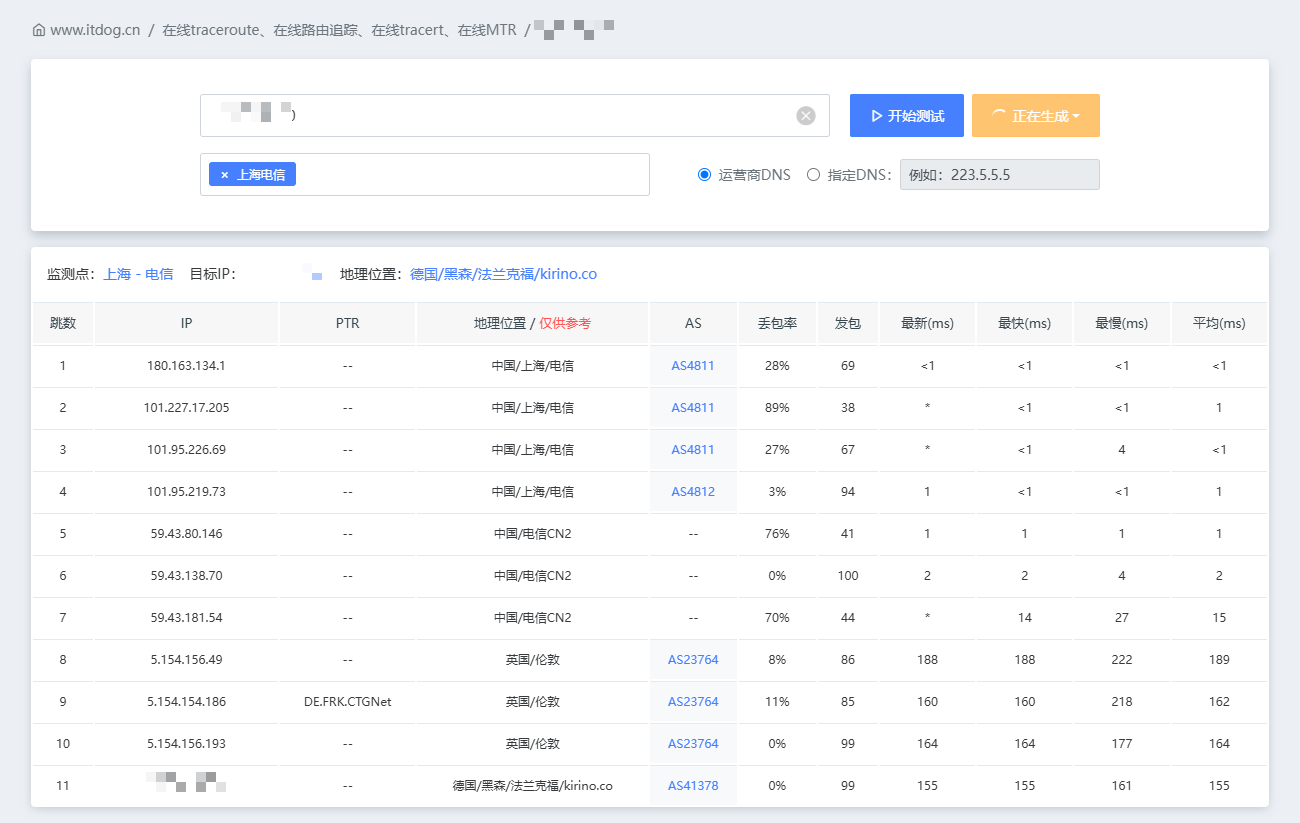Click IP 5.154.156.193

tap(186, 744)
